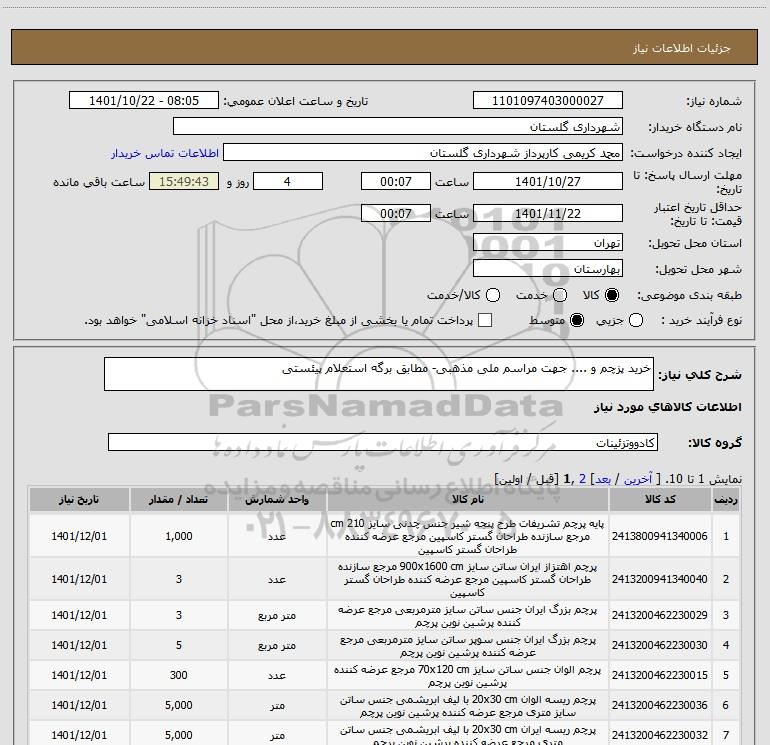Click the price validity date 1401/11/22
Viewport: 770px width, 745px height.
[x=548, y=214]
